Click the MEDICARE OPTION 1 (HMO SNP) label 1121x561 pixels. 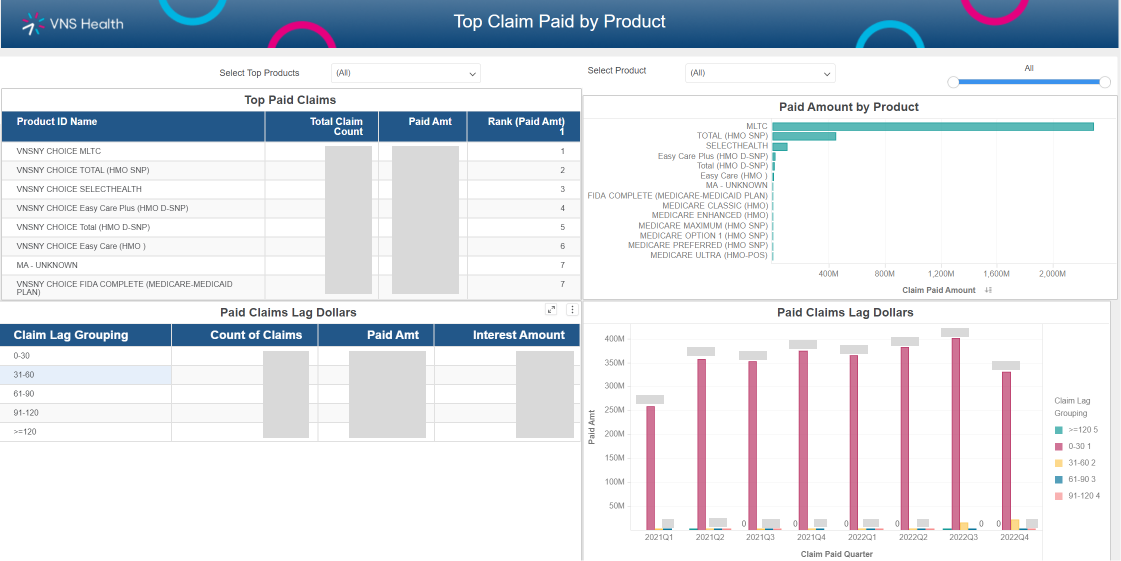pos(703,235)
